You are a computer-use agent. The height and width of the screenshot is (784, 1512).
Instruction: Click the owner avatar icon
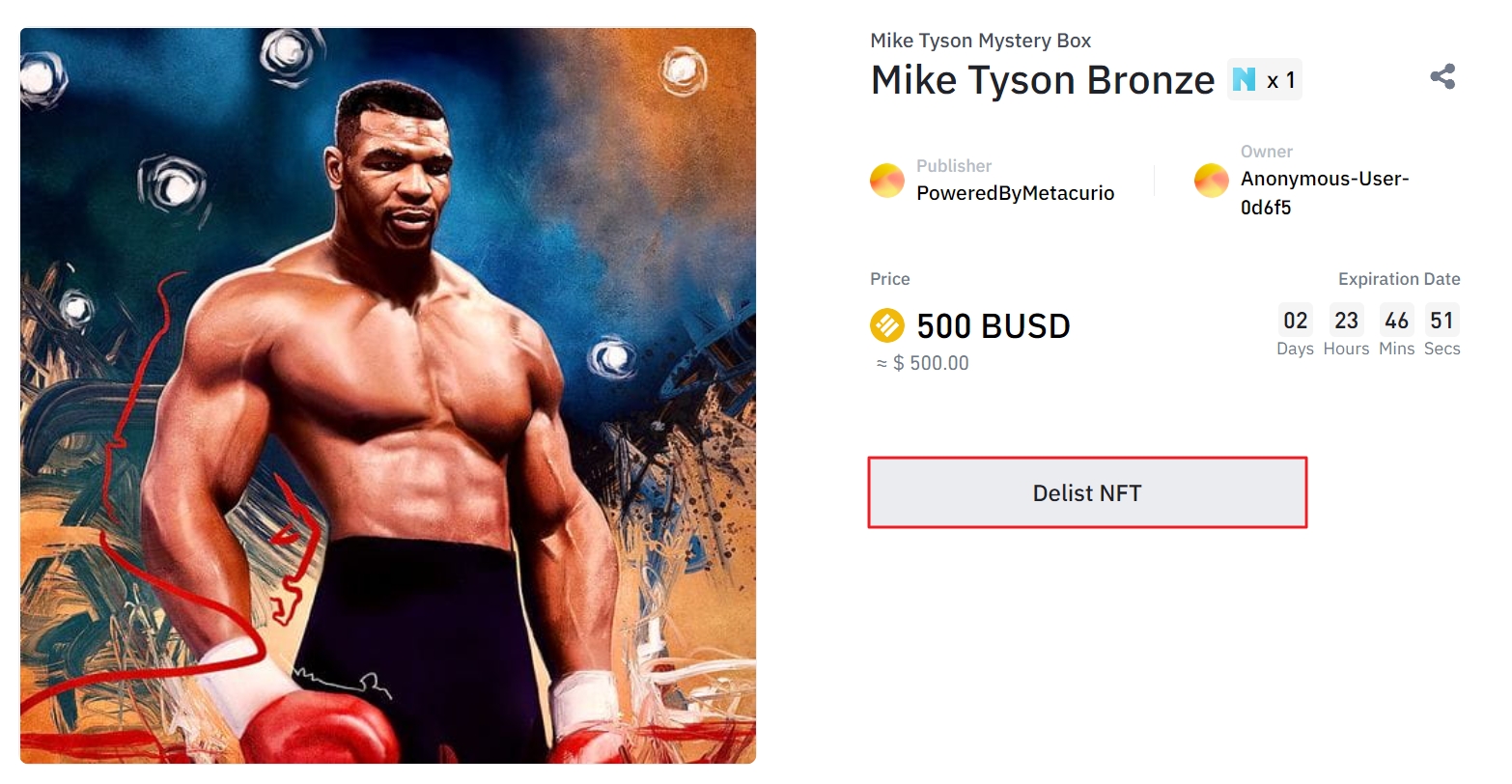[1211, 181]
